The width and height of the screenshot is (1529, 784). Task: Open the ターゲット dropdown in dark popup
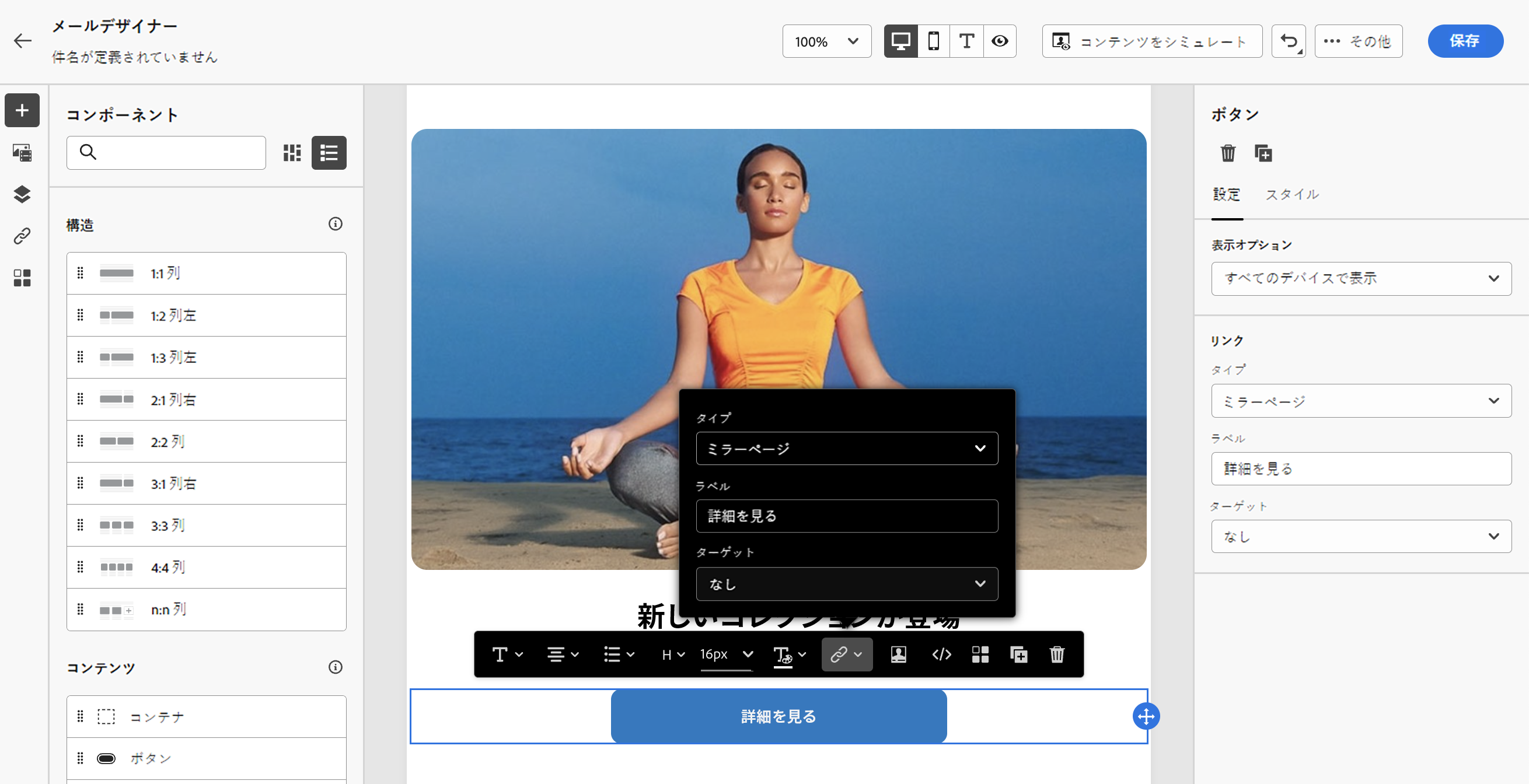[x=846, y=584]
